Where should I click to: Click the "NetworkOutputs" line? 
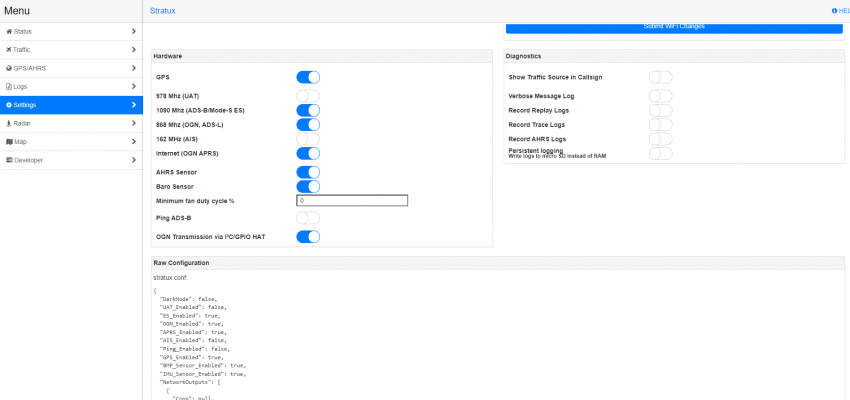click(x=189, y=383)
